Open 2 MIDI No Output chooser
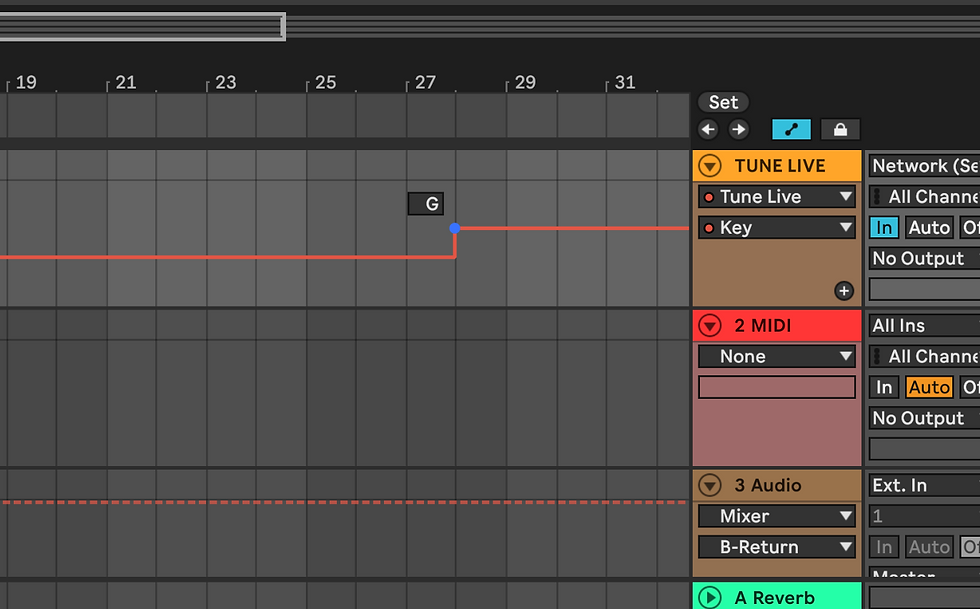This screenshot has width=980, height=609. pos(924,418)
